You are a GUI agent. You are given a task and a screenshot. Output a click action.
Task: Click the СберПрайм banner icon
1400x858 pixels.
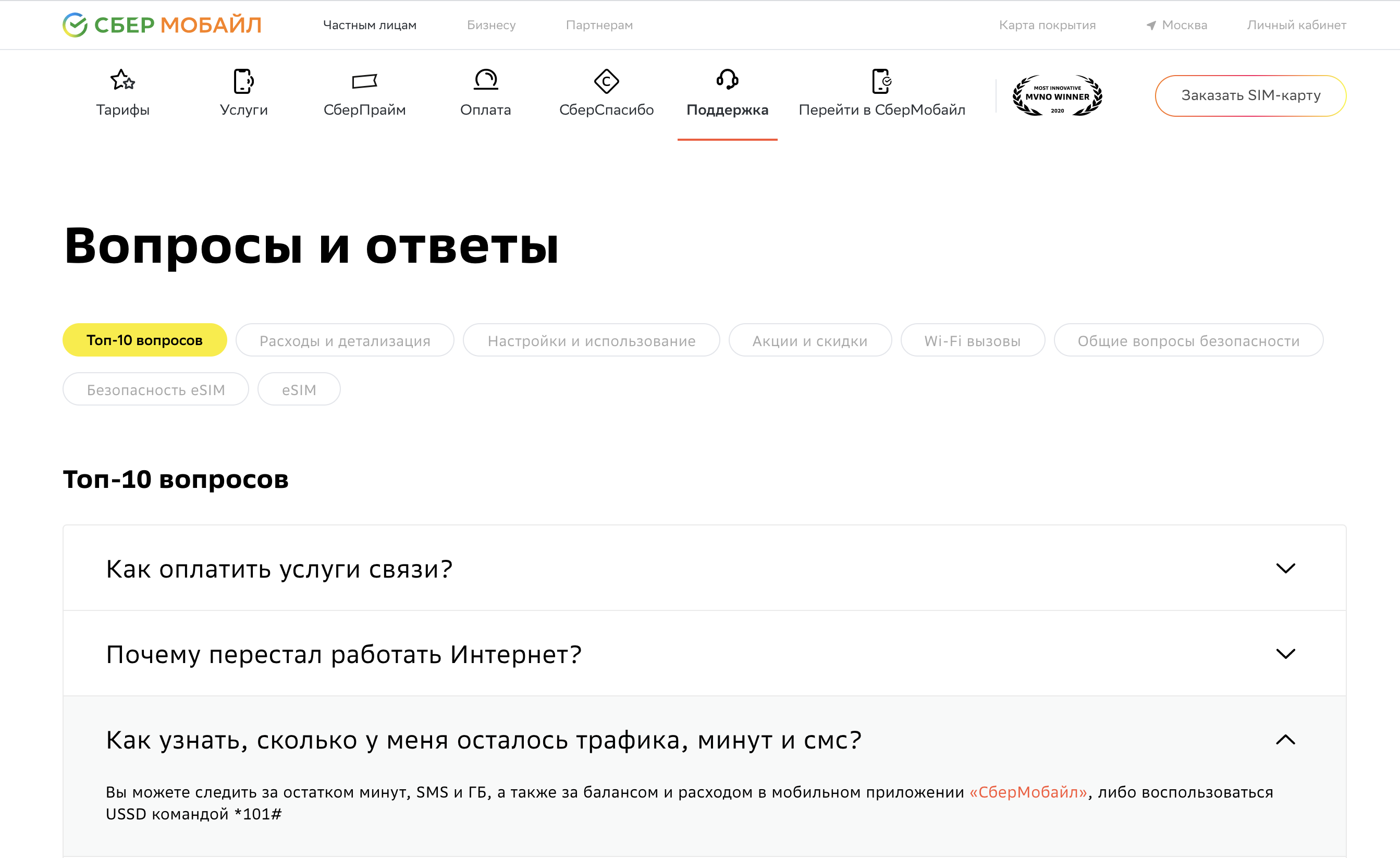(364, 81)
